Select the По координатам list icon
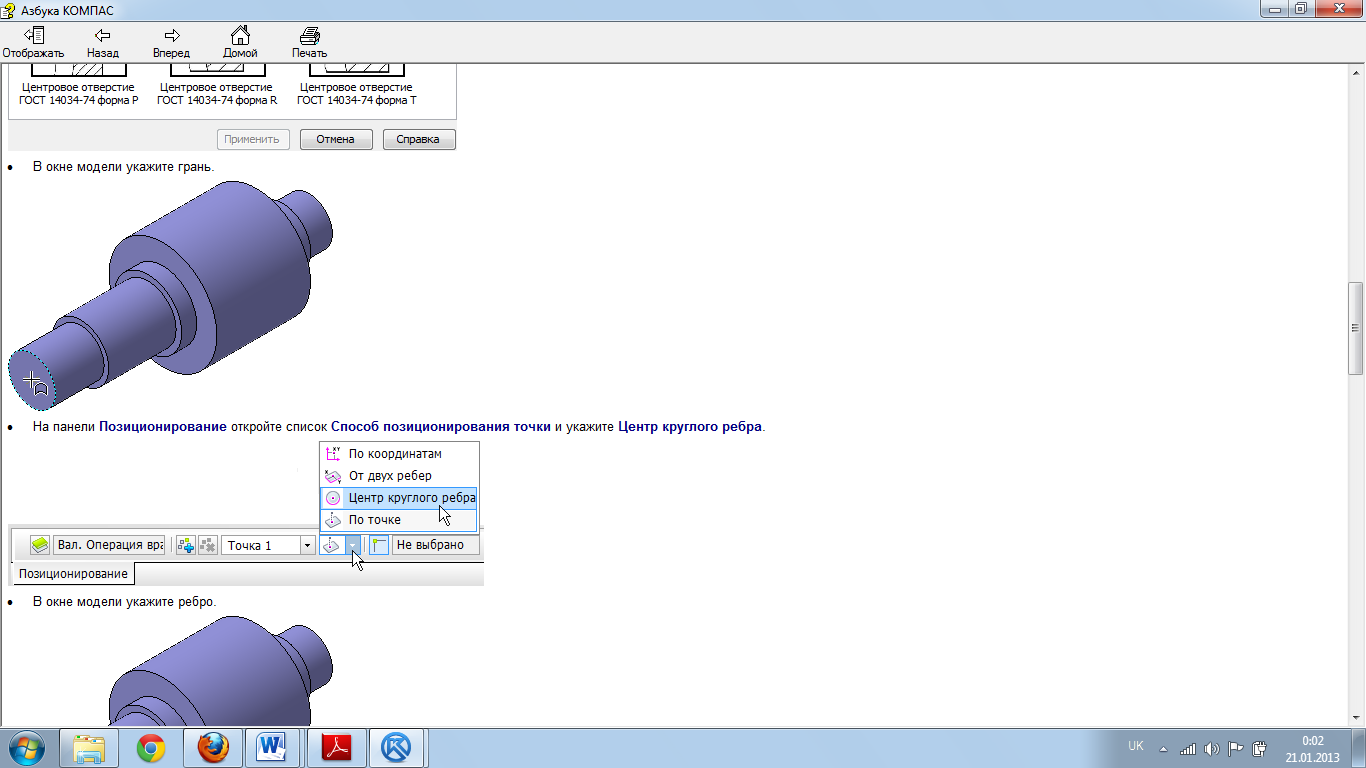The image size is (1366, 768). (334, 453)
